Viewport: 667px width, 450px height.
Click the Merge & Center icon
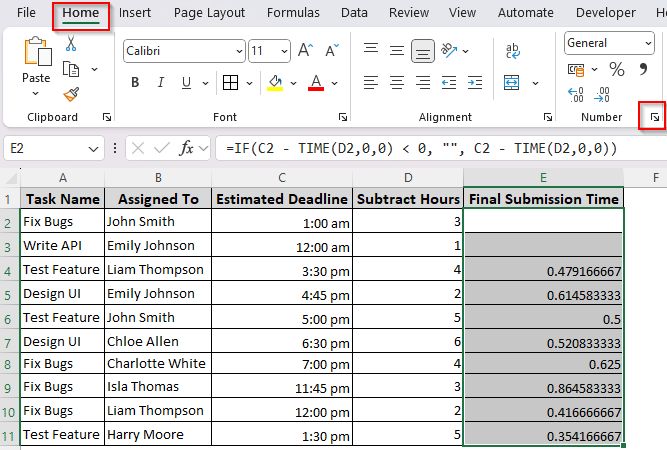point(511,83)
